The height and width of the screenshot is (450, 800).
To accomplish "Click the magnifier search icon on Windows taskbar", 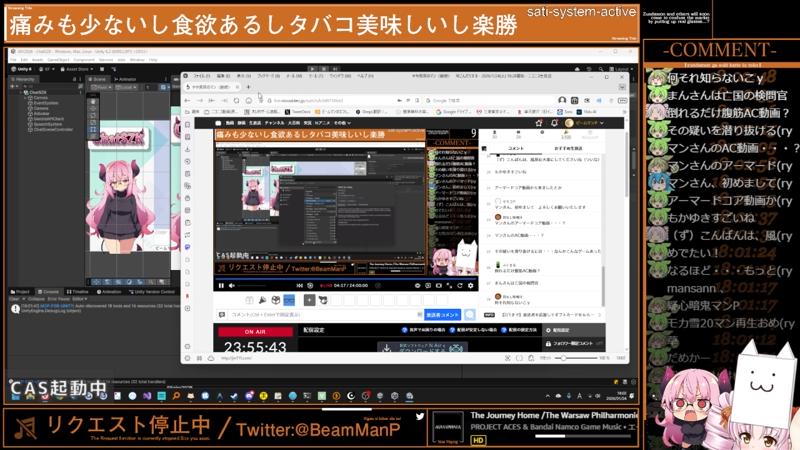I will 176,396.
